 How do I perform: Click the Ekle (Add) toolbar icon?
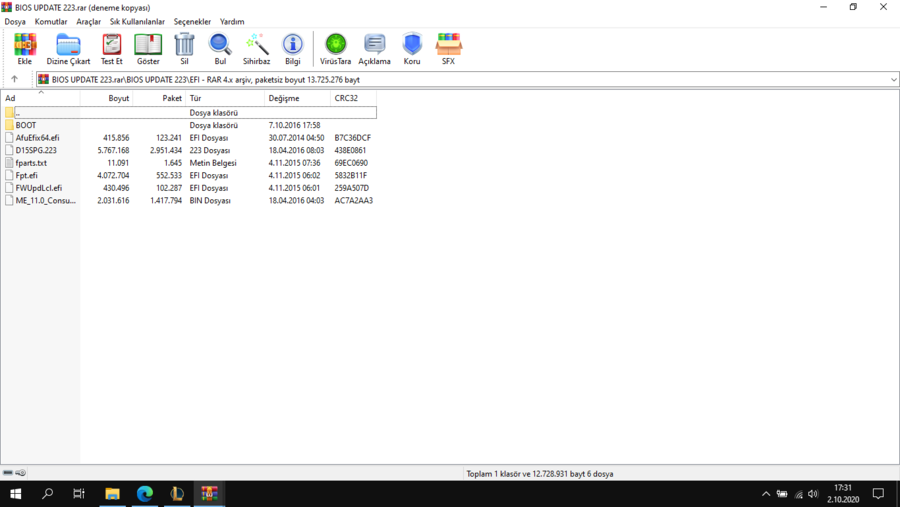pos(25,48)
